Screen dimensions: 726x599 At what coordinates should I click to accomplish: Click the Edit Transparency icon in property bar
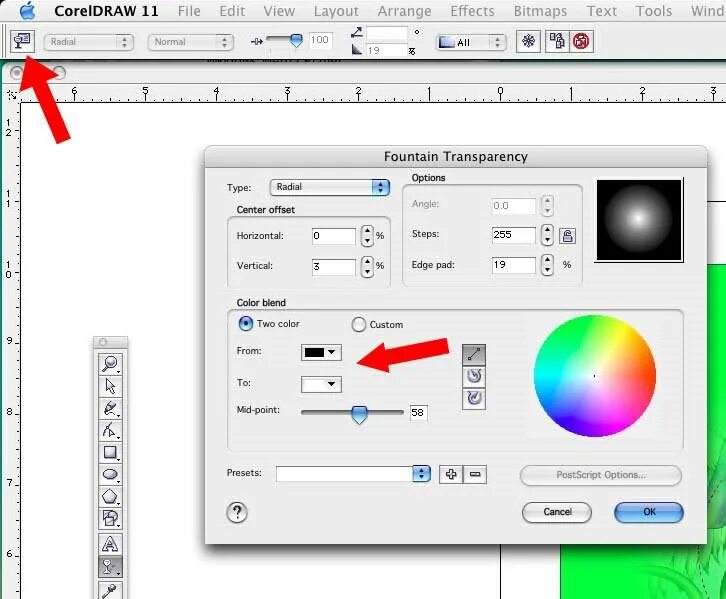coord(22,41)
